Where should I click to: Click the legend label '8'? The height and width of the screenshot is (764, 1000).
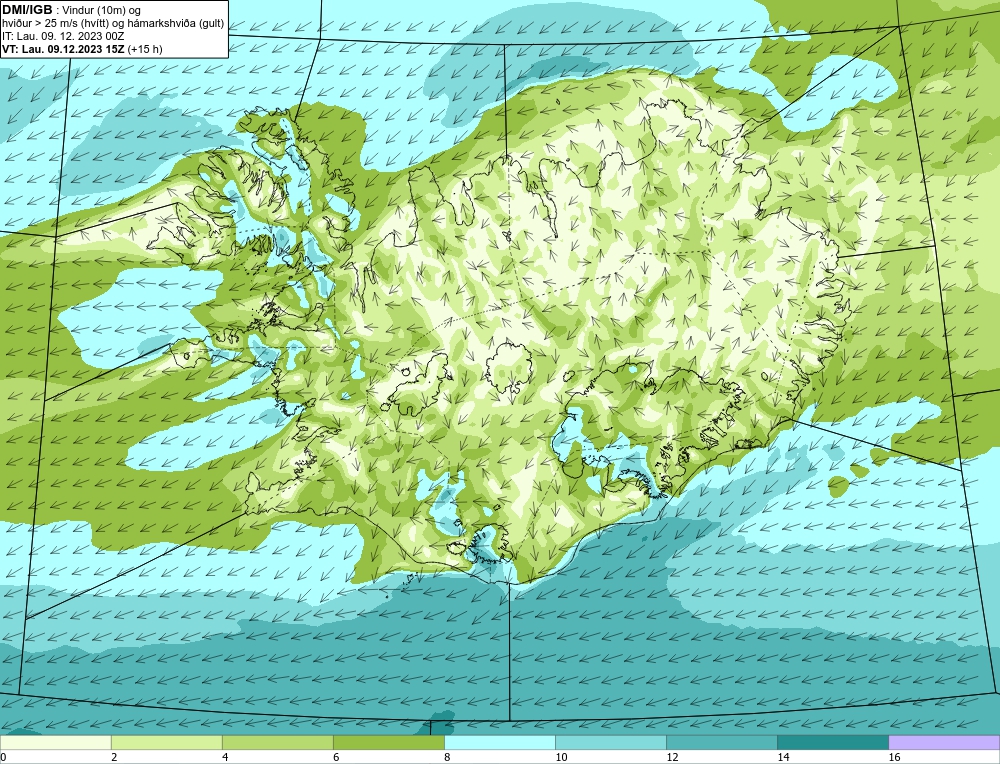pos(447,757)
